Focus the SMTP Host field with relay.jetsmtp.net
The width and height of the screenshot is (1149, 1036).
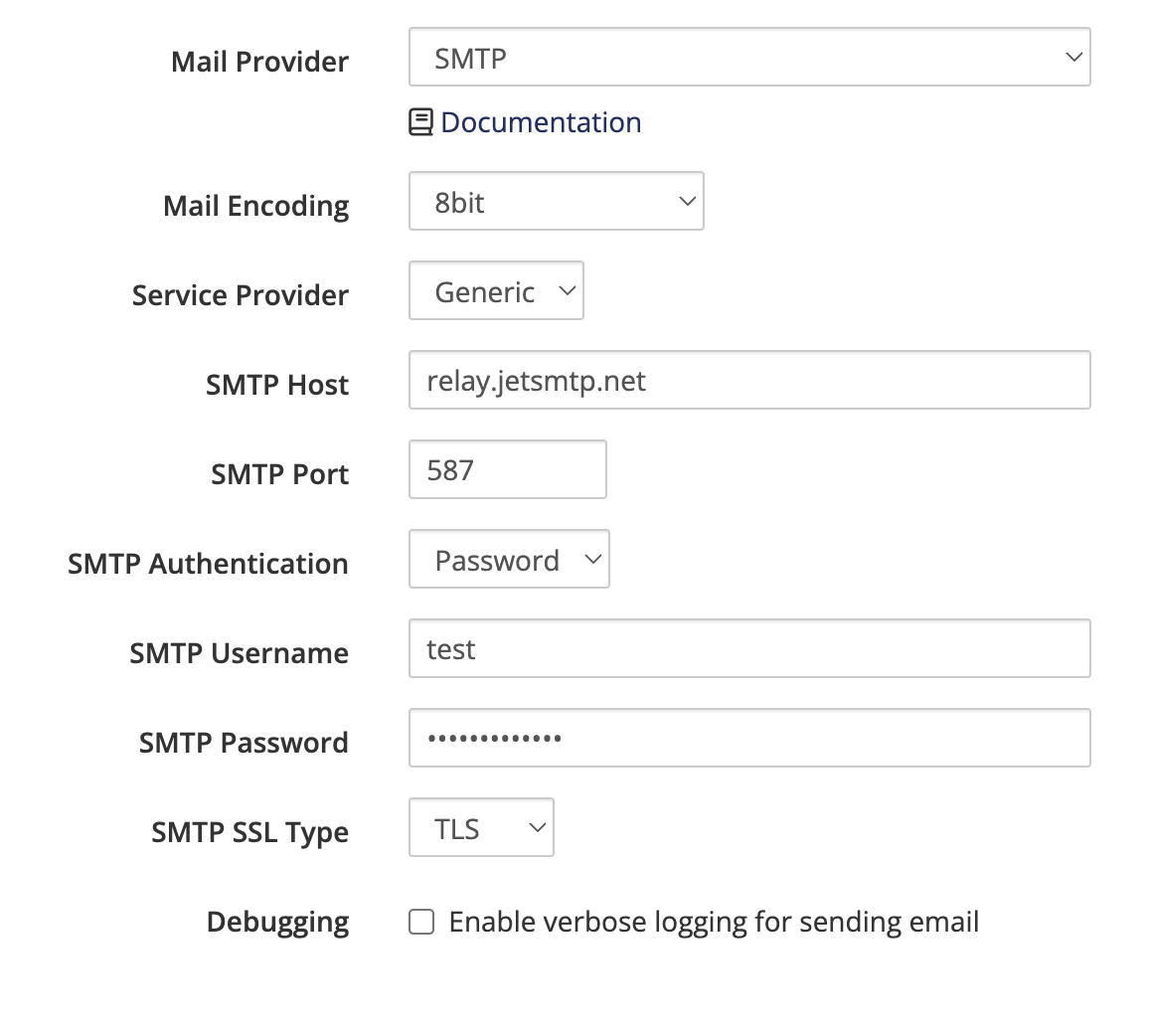click(x=749, y=381)
